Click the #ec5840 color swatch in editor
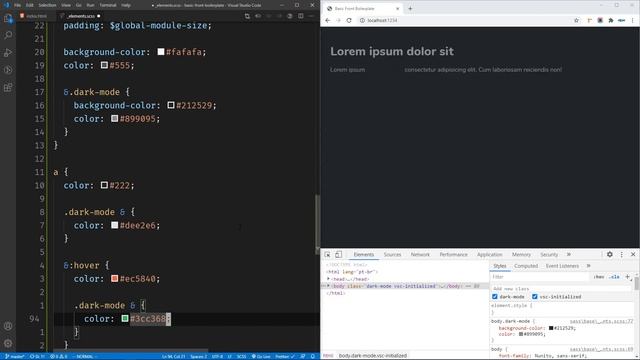 pyautogui.click(x=114, y=278)
